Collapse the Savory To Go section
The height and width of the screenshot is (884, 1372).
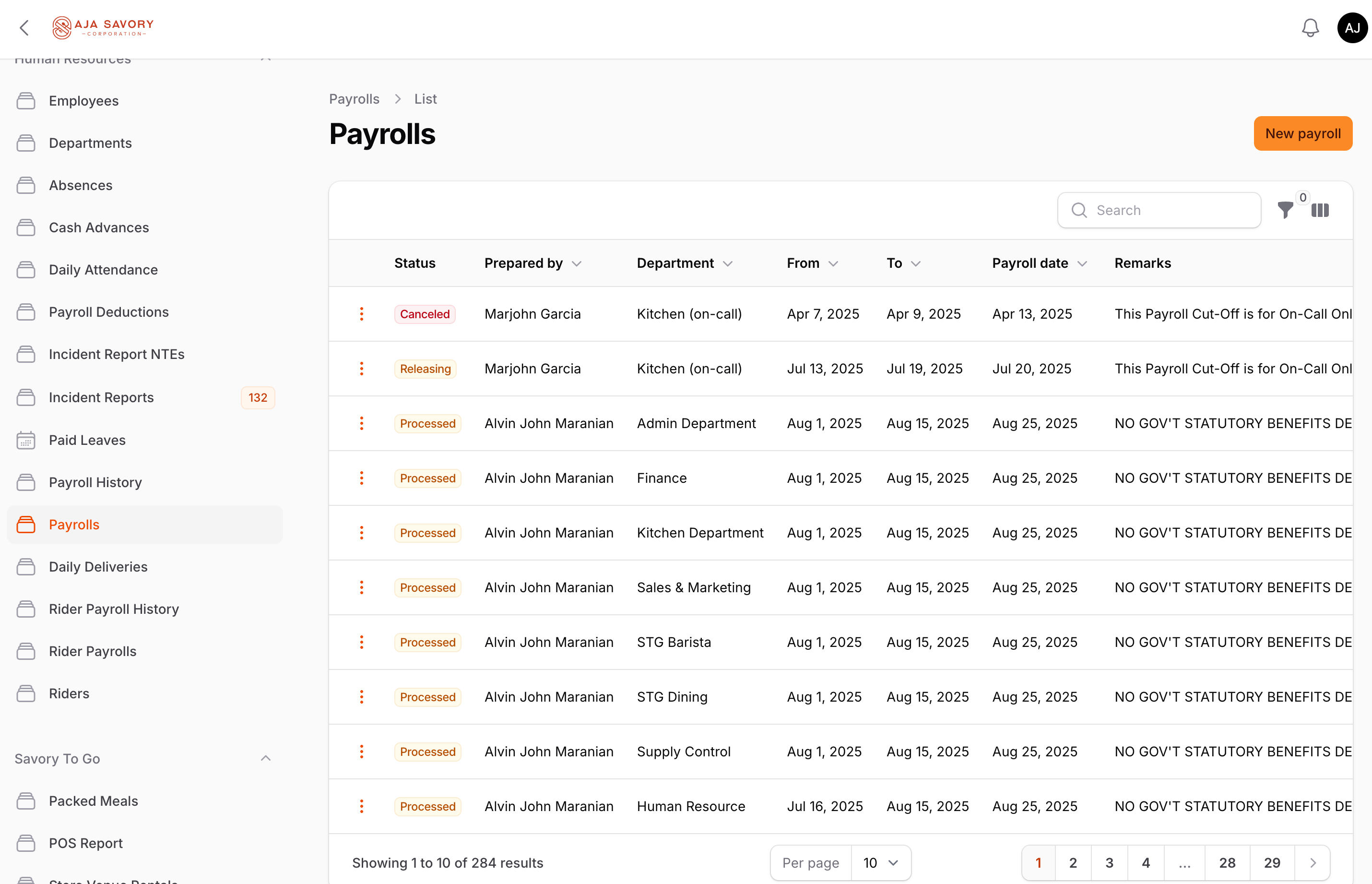266,758
